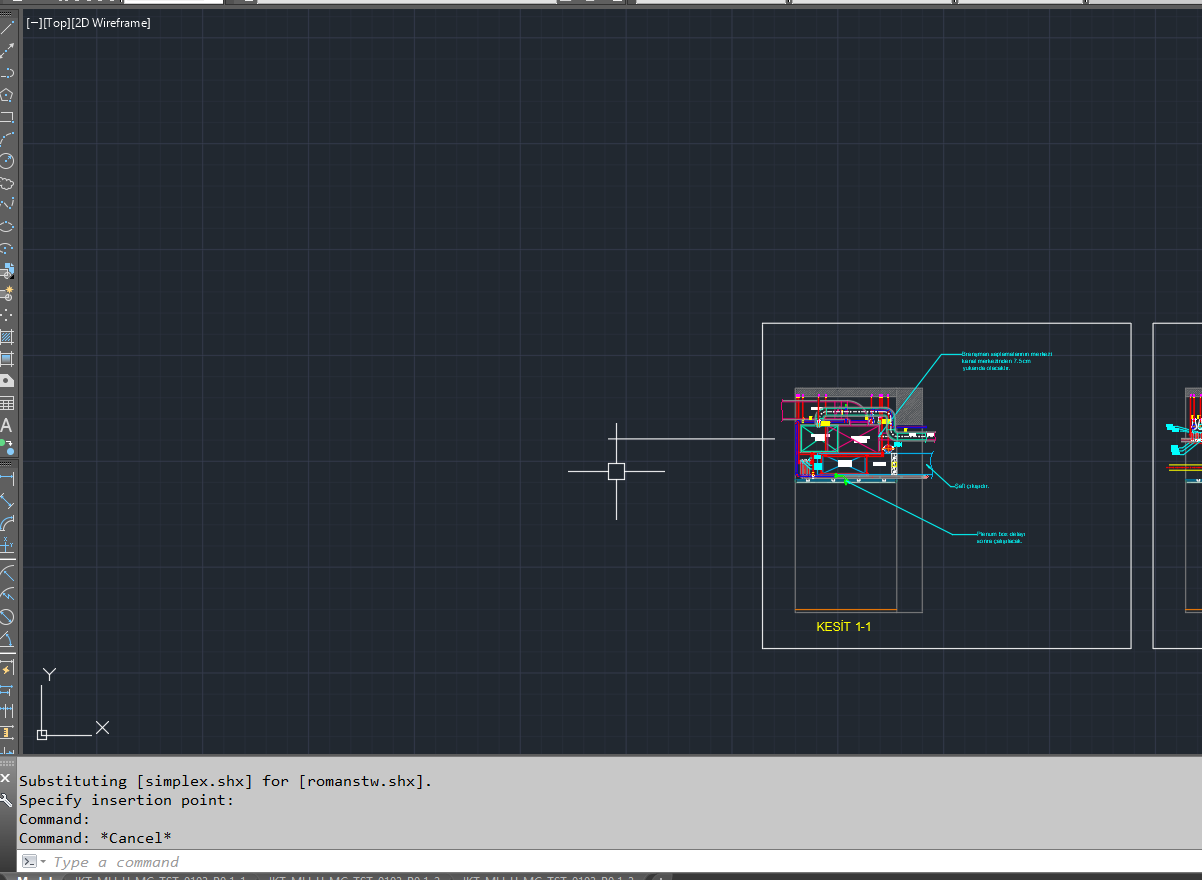Image resolution: width=1202 pixels, height=880 pixels.
Task: Select the Diameter dimension tool
Action: [x=7, y=617]
